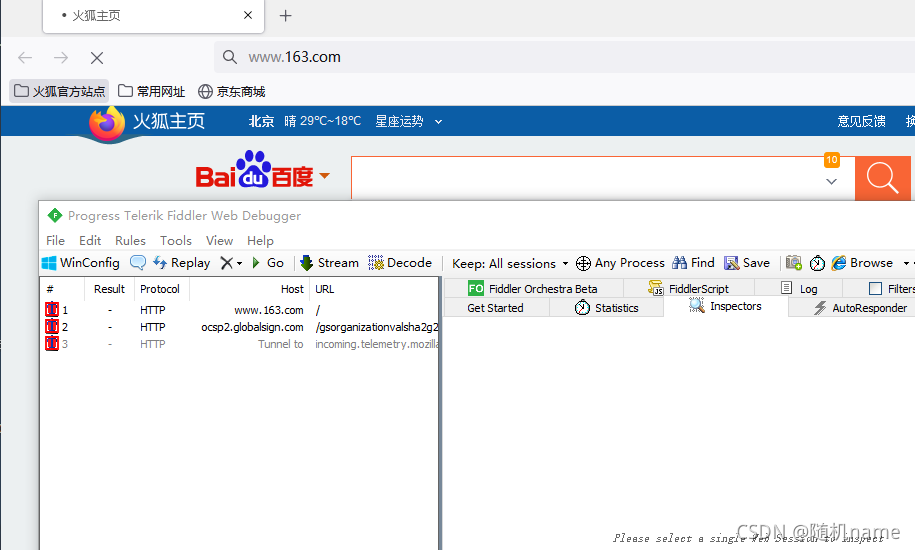
Task: Click session 2 status icon
Action: pos(52,327)
